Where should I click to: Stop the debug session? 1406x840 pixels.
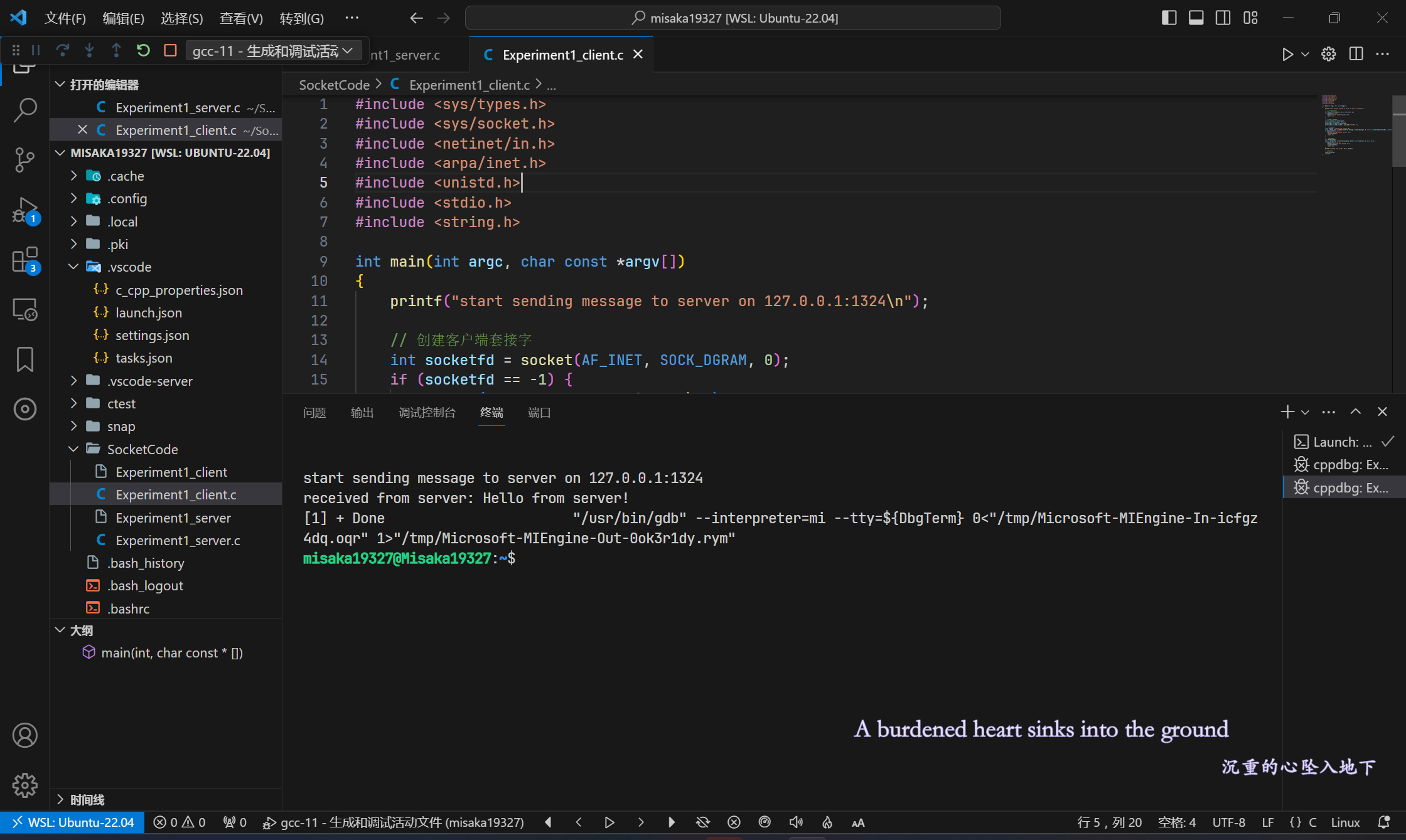[170, 50]
